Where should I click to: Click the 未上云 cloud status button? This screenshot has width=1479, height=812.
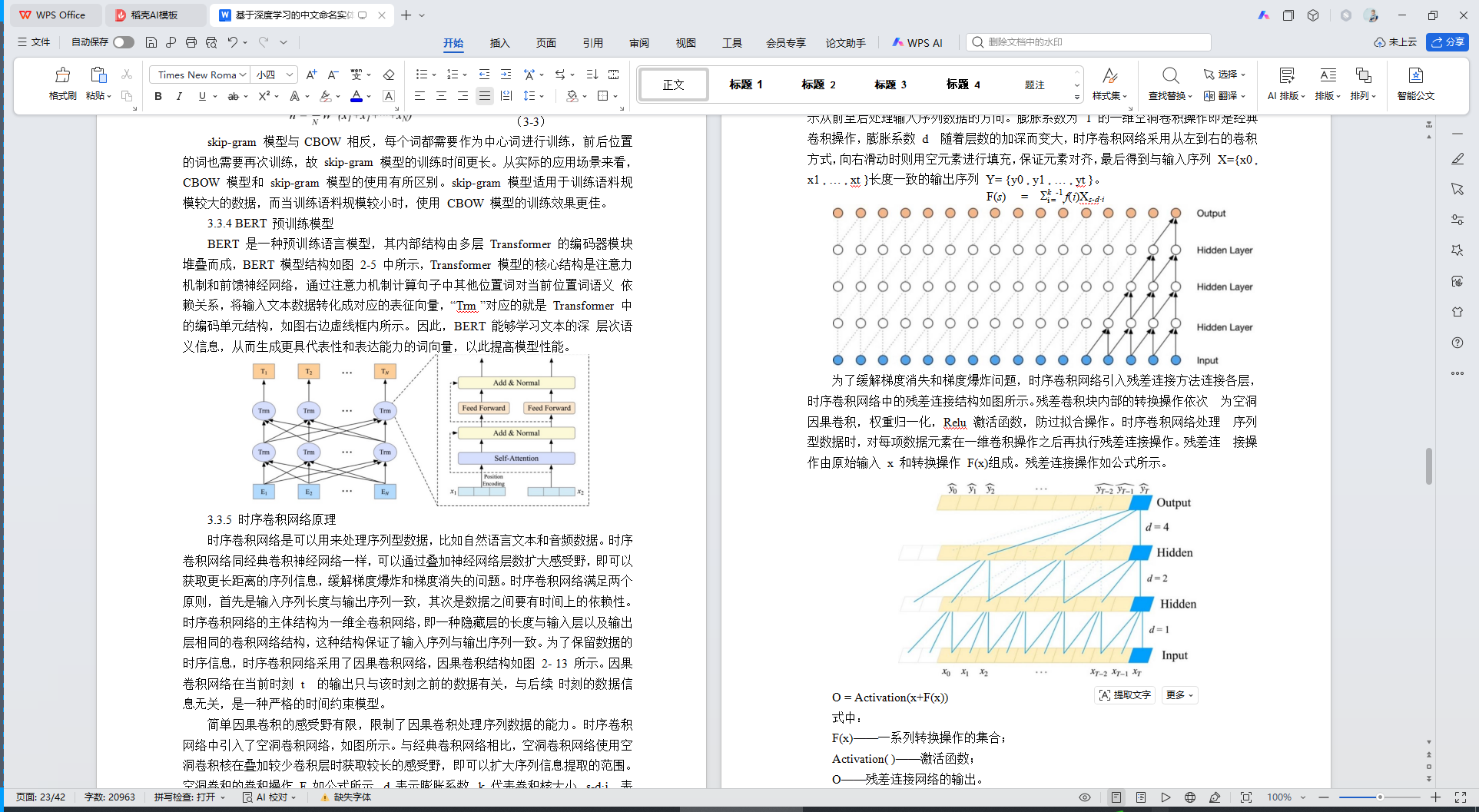pos(1395,42)
